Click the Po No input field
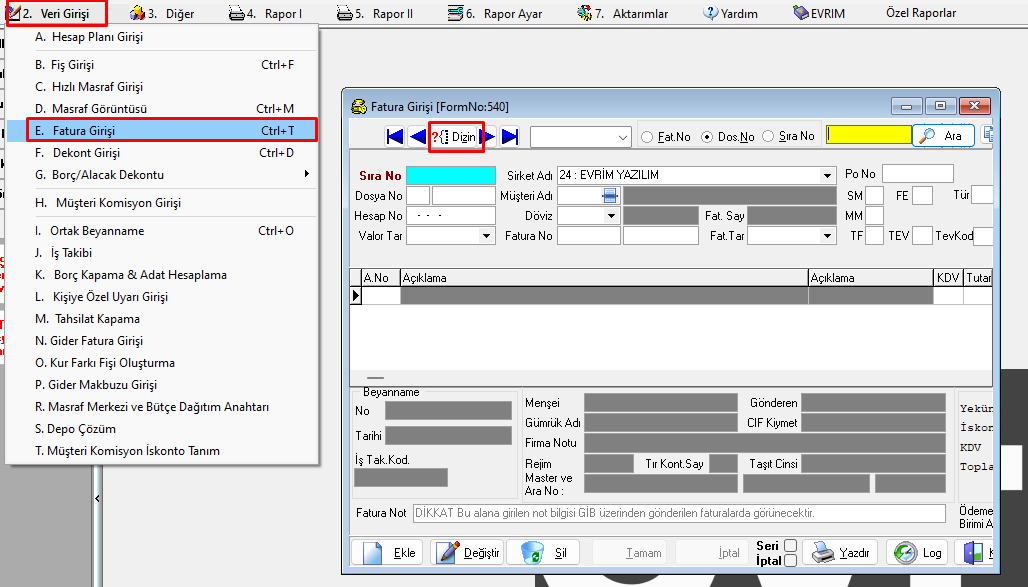Image resolution: width=1028 pixels, height=587 pixels. coord(917,174)
